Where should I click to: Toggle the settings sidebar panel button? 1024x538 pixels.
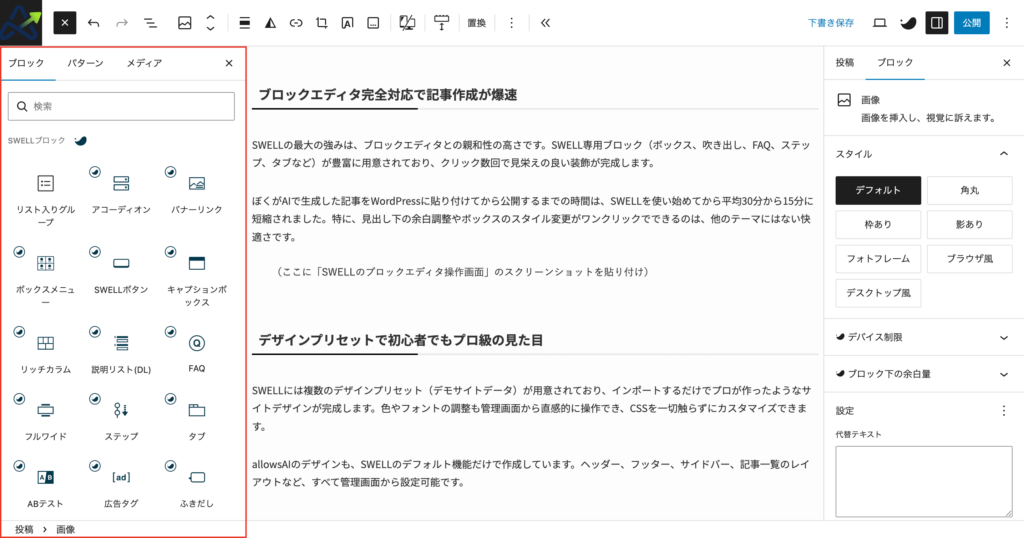[937, 22]
